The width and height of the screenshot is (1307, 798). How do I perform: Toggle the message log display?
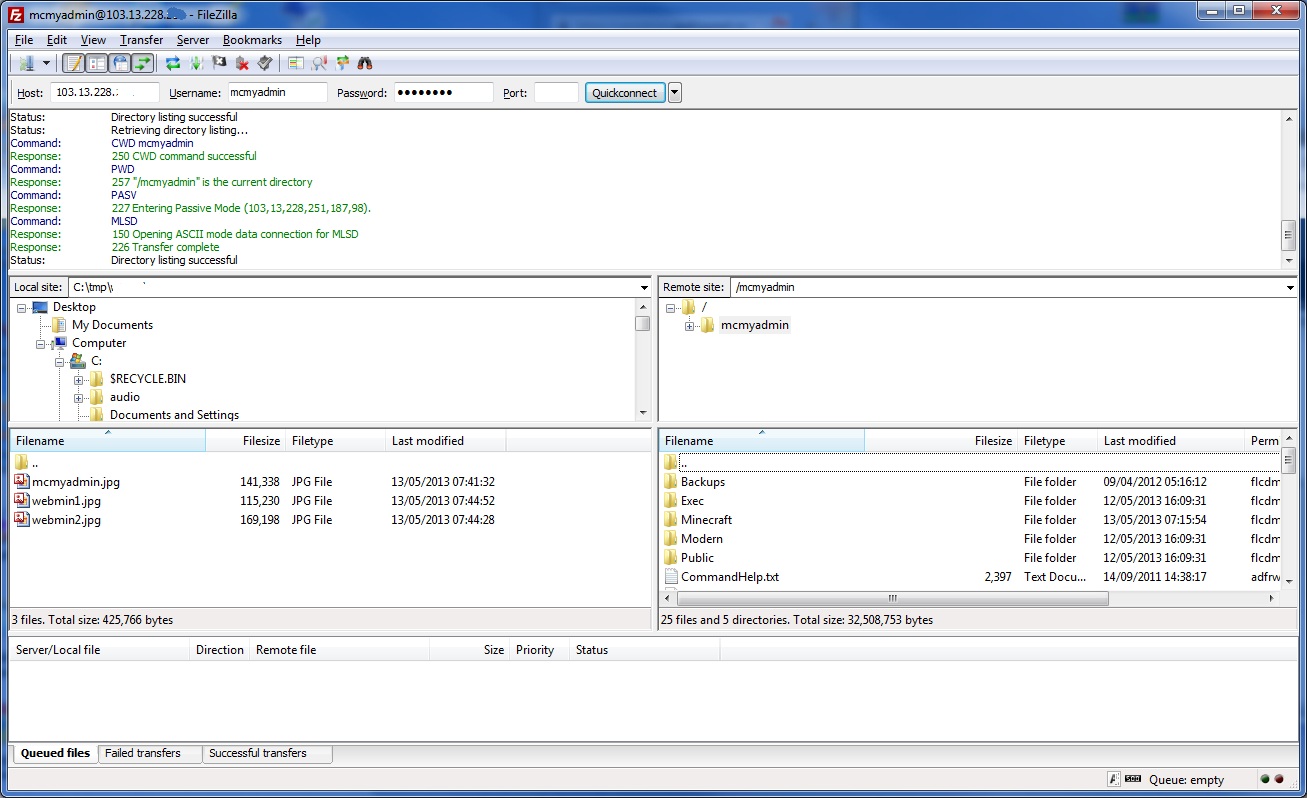(x=73, y=63)
